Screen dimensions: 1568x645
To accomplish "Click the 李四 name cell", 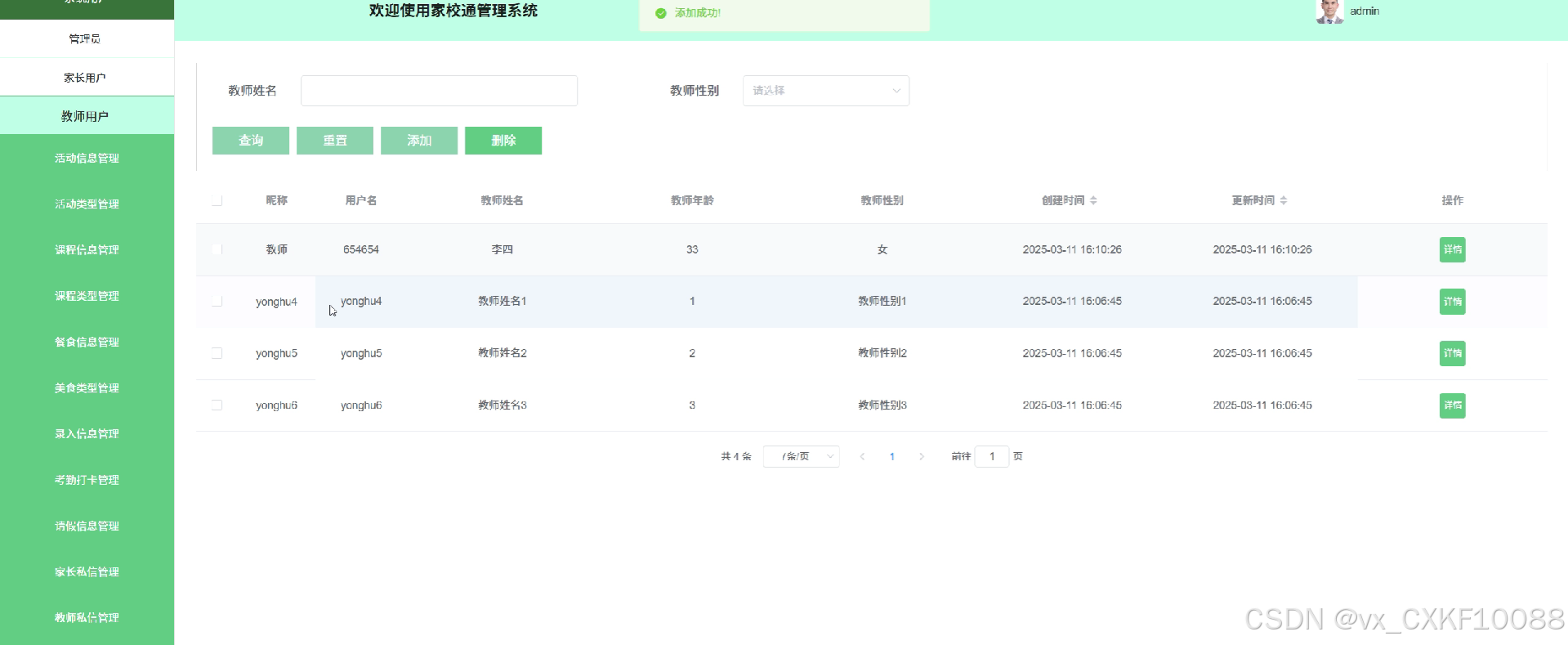I will (502, 249).
